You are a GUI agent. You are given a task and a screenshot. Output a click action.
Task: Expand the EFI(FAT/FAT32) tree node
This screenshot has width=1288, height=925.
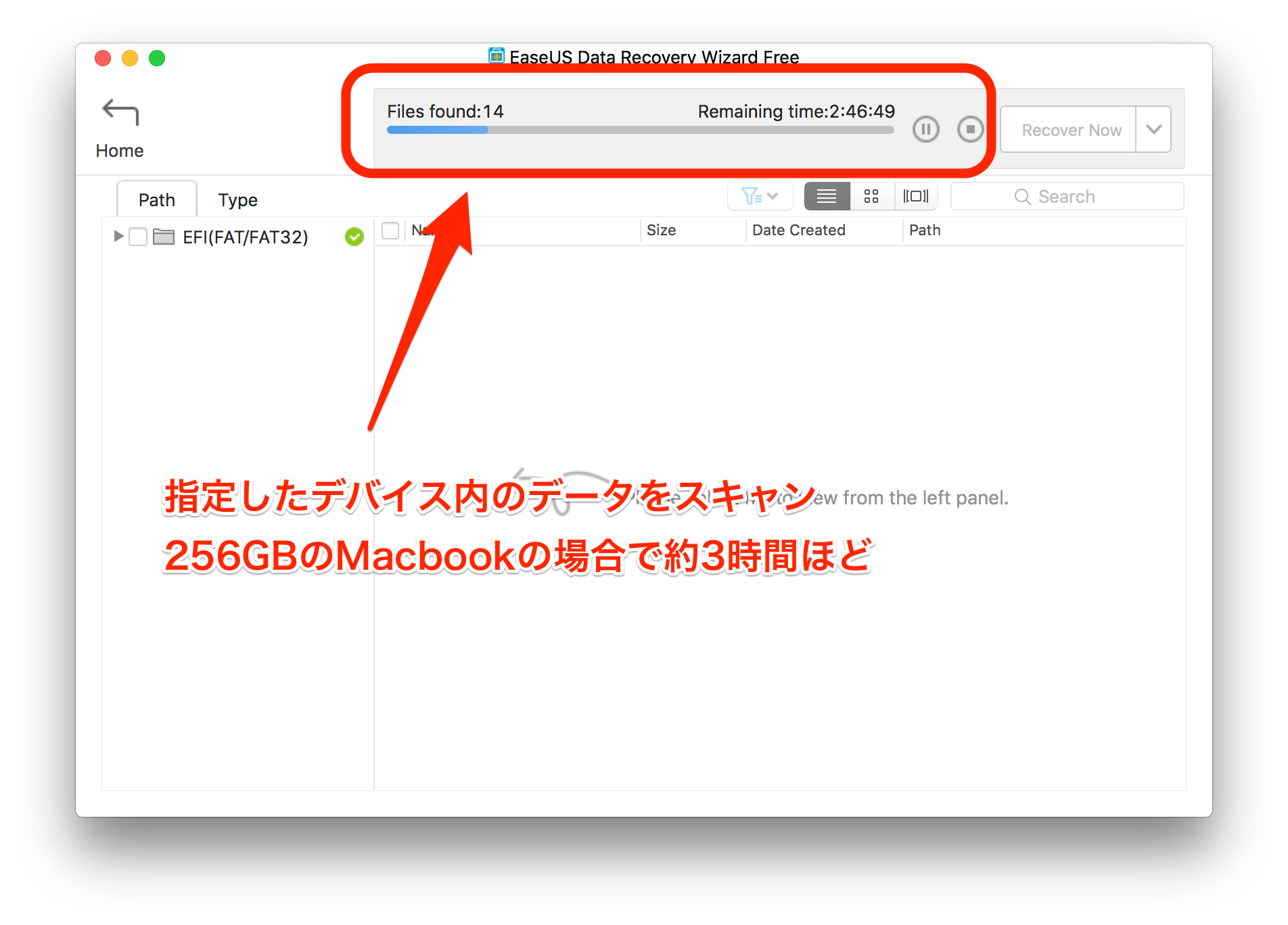click(118, 236)
